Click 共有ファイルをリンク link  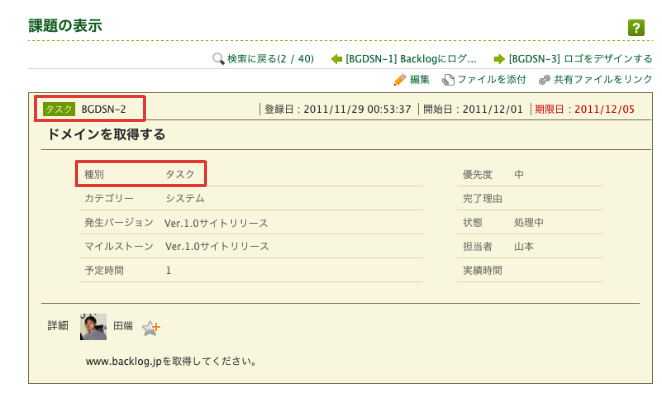point(603,79)
